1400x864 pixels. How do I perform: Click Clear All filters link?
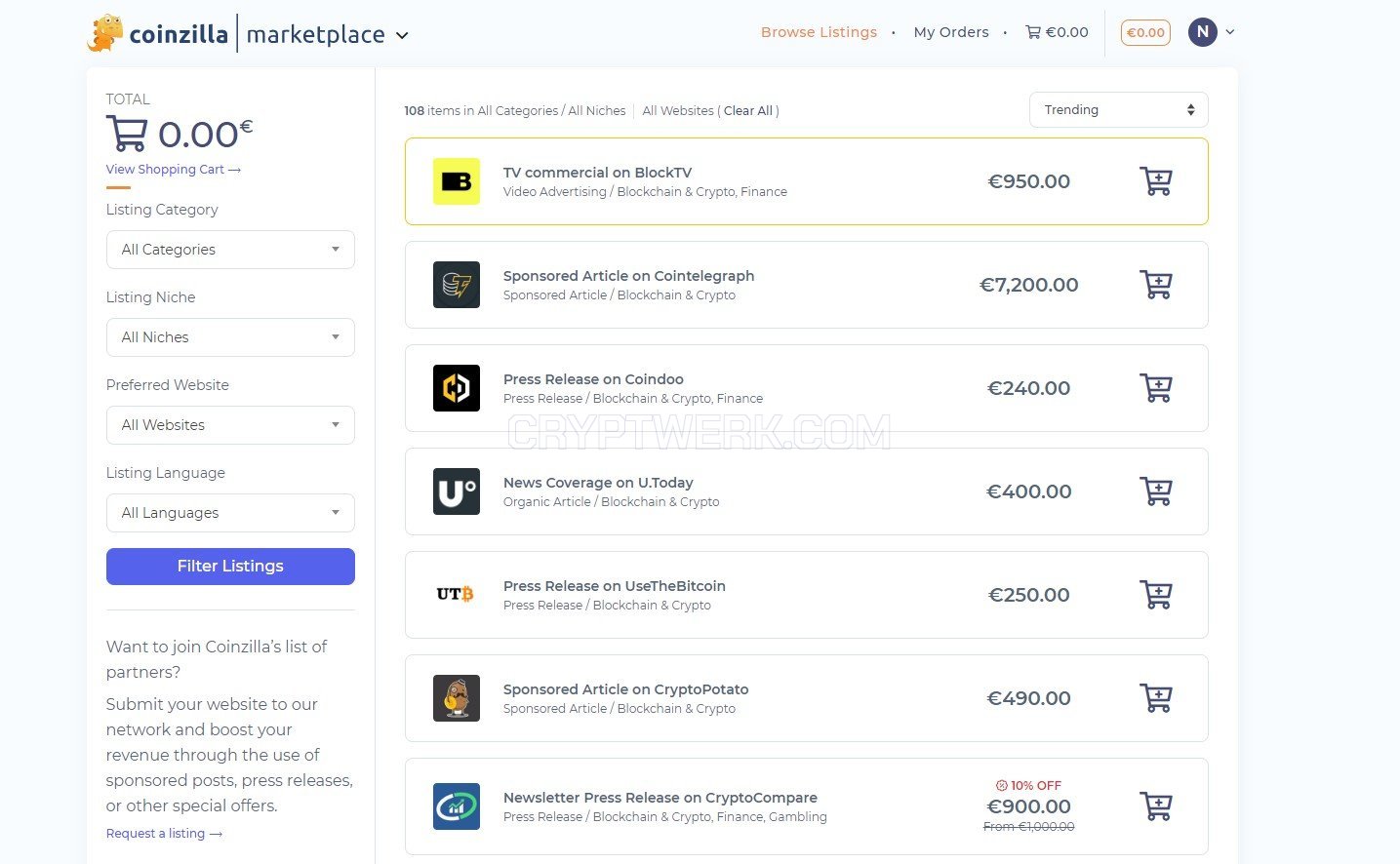coord(748,111)
